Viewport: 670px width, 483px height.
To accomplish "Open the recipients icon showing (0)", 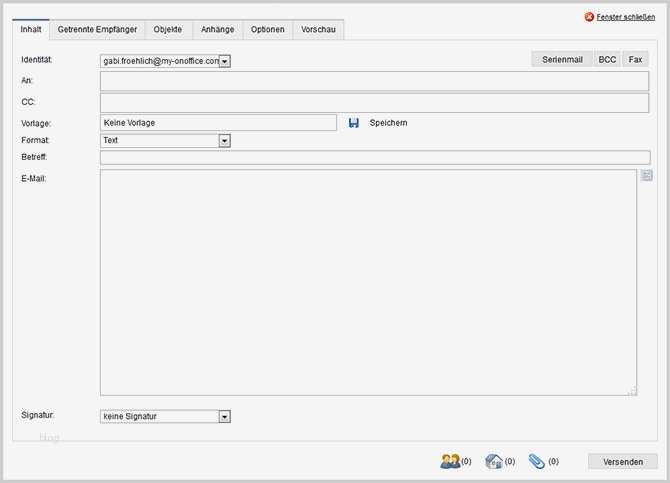I will (450, 461).
